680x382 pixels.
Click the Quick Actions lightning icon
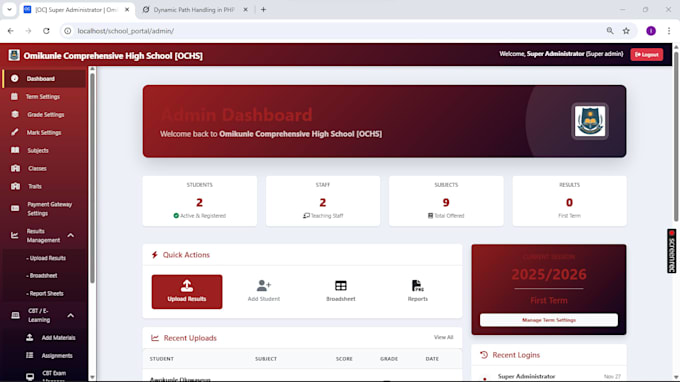click(x=154, y=255)
